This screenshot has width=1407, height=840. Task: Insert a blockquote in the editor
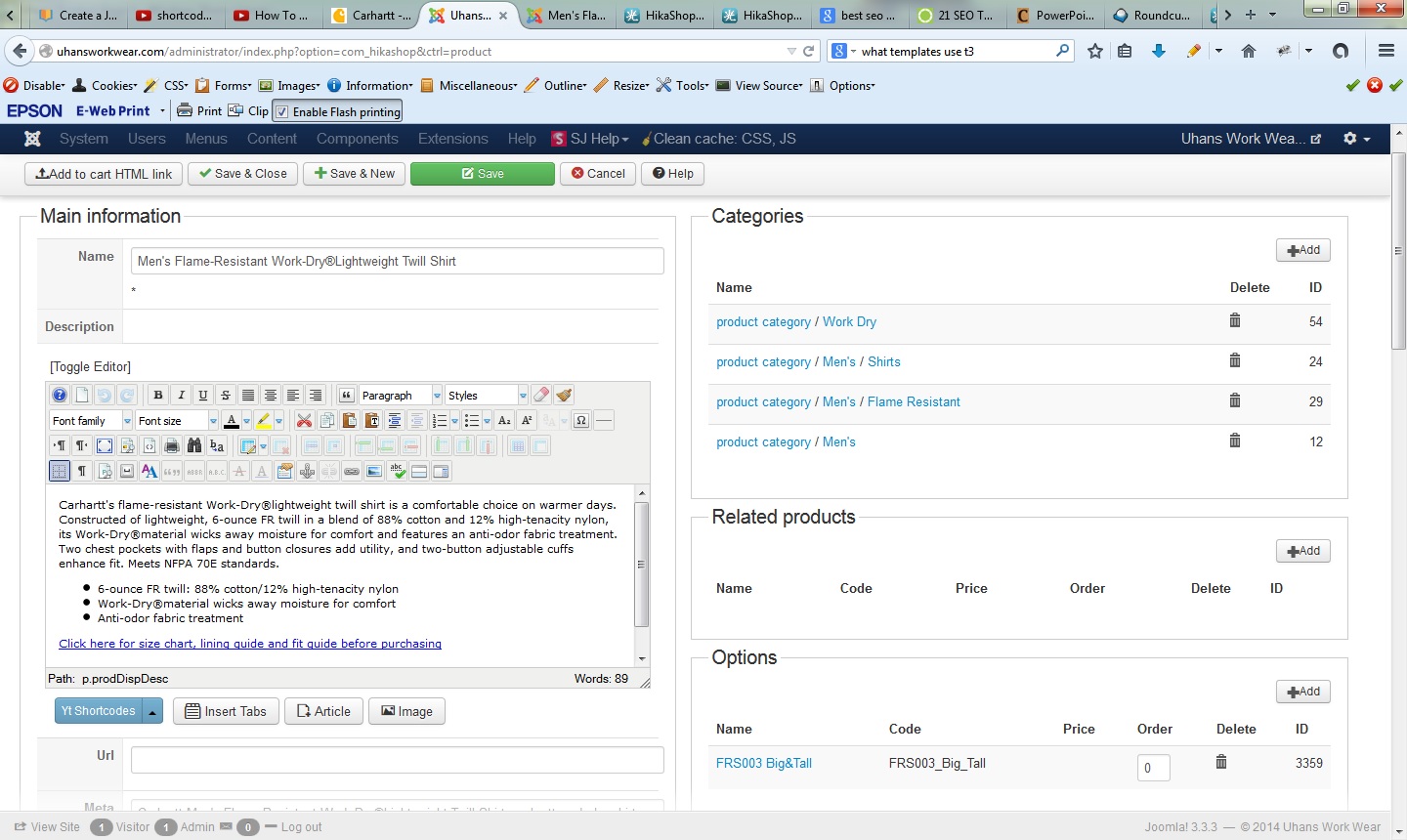tap(347, 396)
